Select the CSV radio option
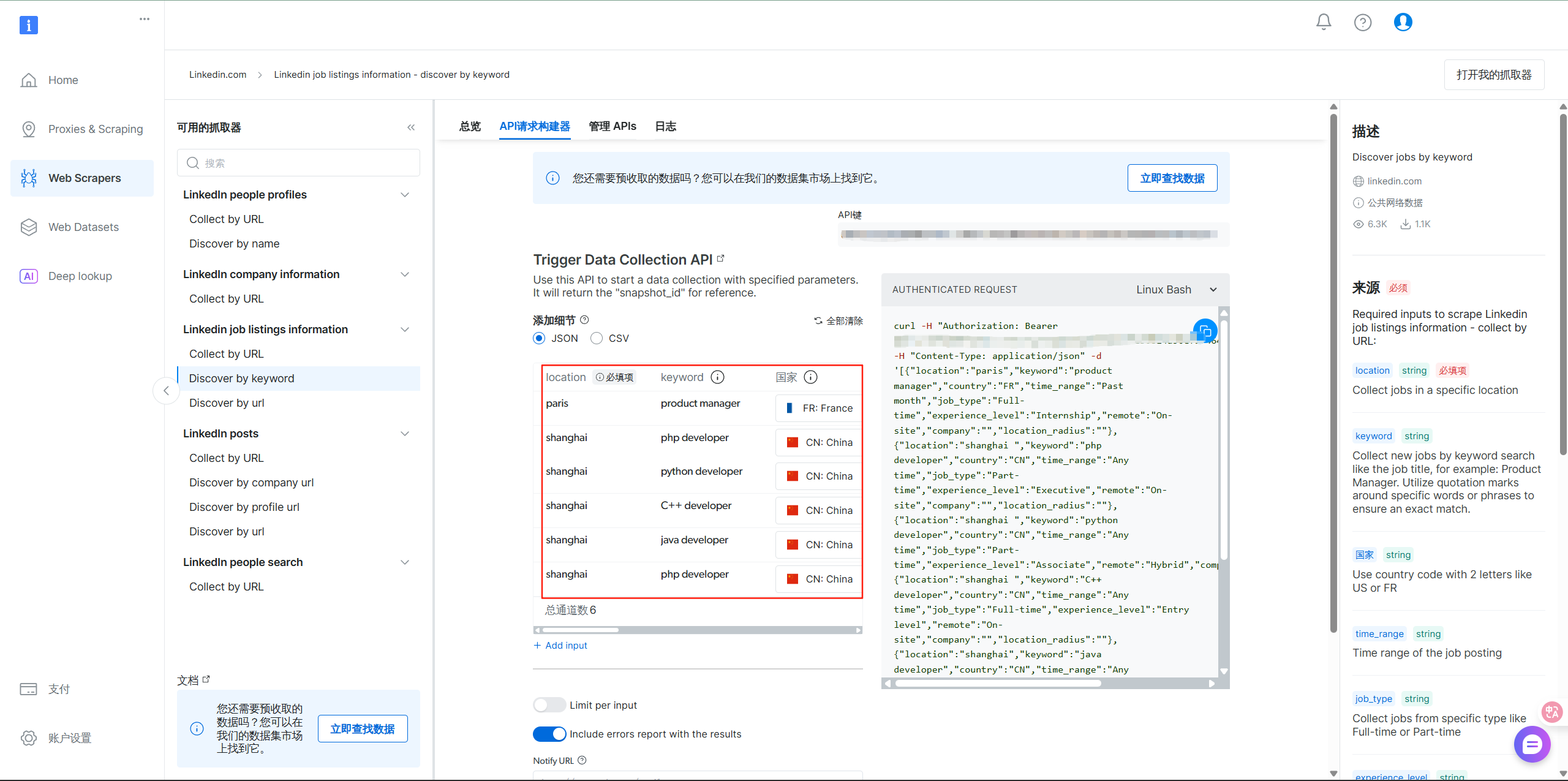This screenshot has height=781, width=1568. point(597,338)
